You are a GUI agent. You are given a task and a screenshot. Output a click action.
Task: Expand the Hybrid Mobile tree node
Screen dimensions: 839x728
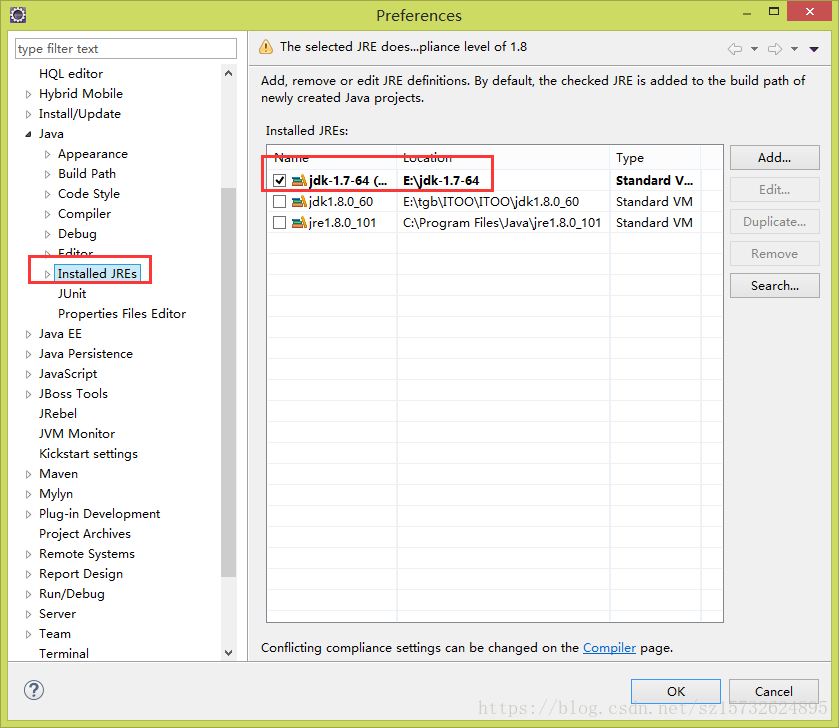tap(28, 94)
